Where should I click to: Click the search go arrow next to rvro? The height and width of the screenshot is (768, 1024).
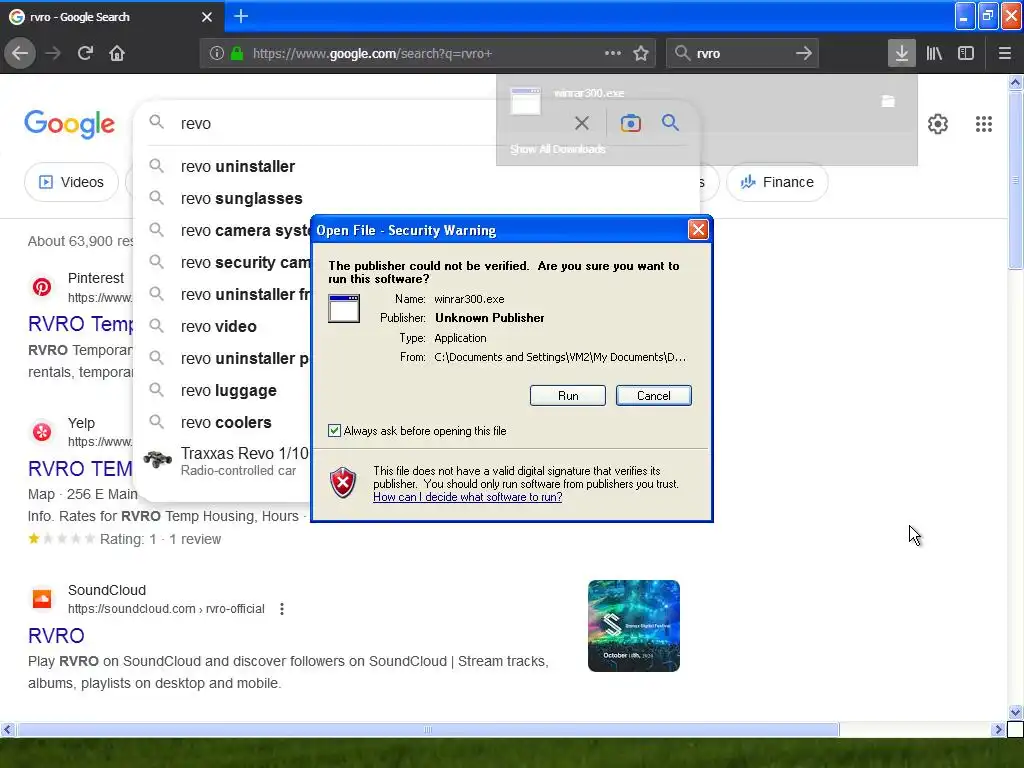point(804,53)
